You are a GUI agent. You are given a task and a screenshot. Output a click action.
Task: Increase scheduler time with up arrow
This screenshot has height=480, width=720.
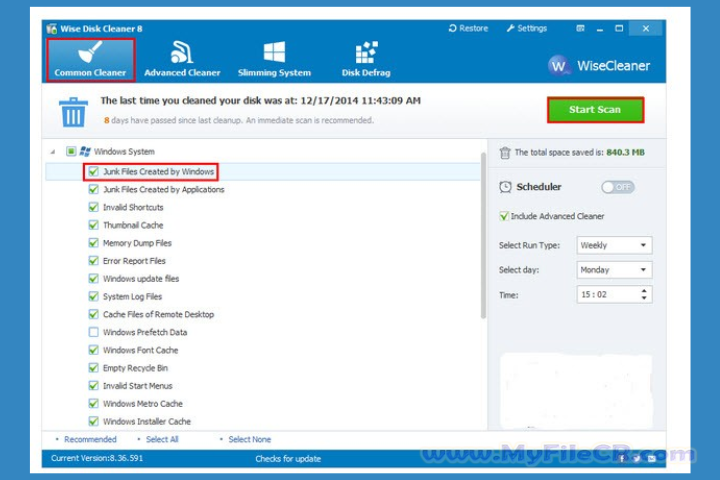point(644,291)
